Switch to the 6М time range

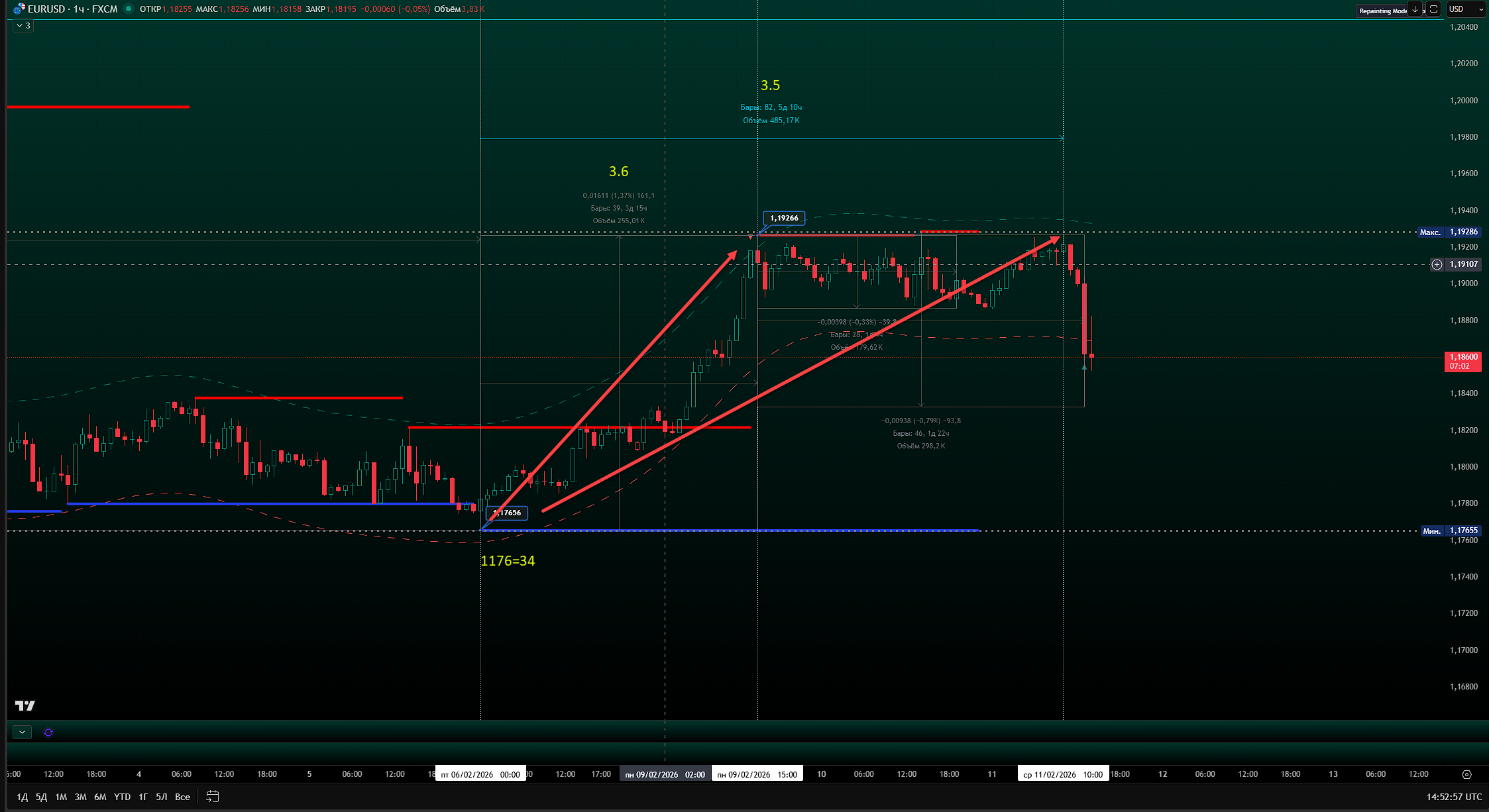tap(100, 797)
